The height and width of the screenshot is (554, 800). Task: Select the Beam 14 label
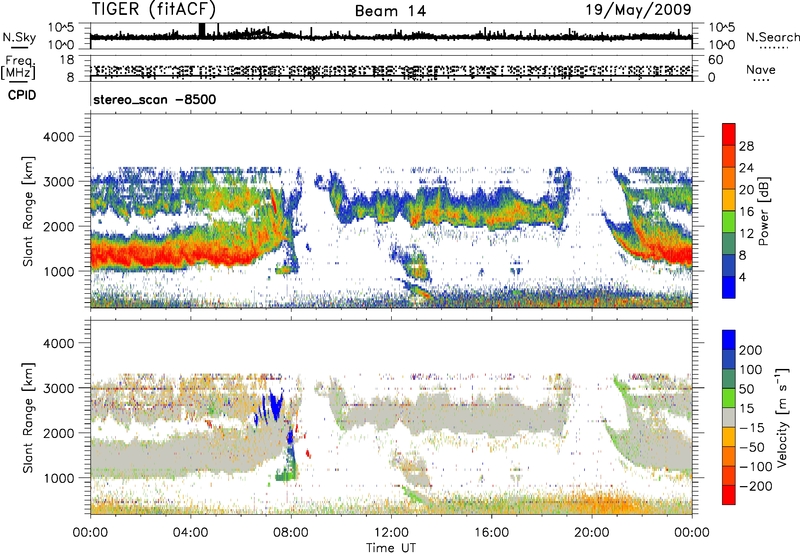[x=390, y=11]
